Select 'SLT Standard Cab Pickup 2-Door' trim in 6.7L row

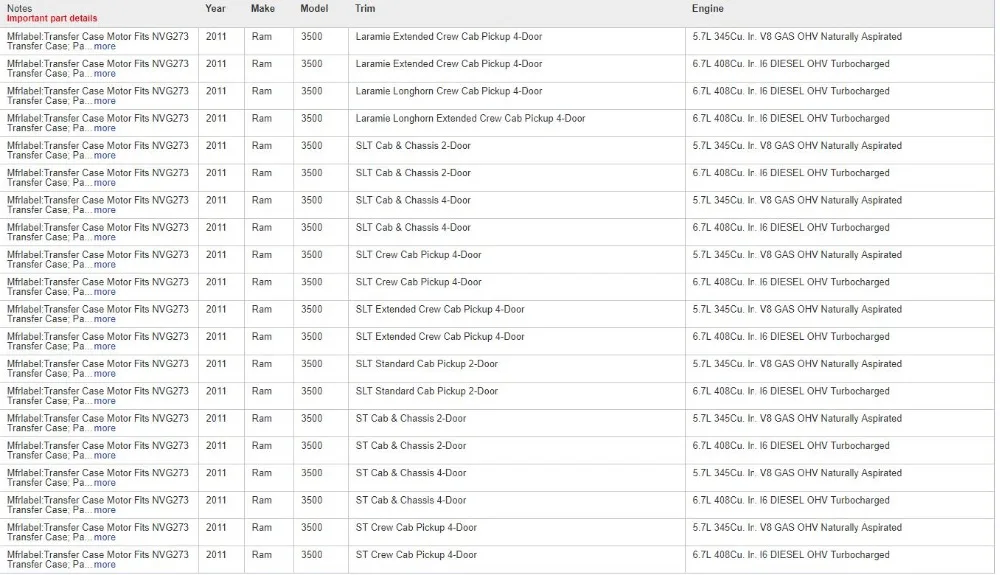click(427, 391)
